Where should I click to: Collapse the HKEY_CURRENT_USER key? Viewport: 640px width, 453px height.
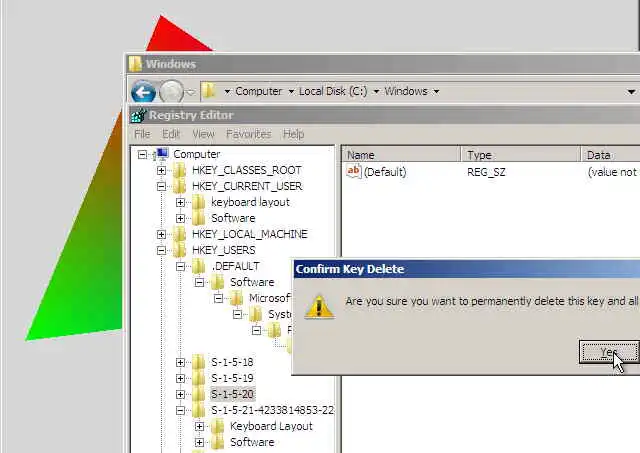tap(161, 187)
